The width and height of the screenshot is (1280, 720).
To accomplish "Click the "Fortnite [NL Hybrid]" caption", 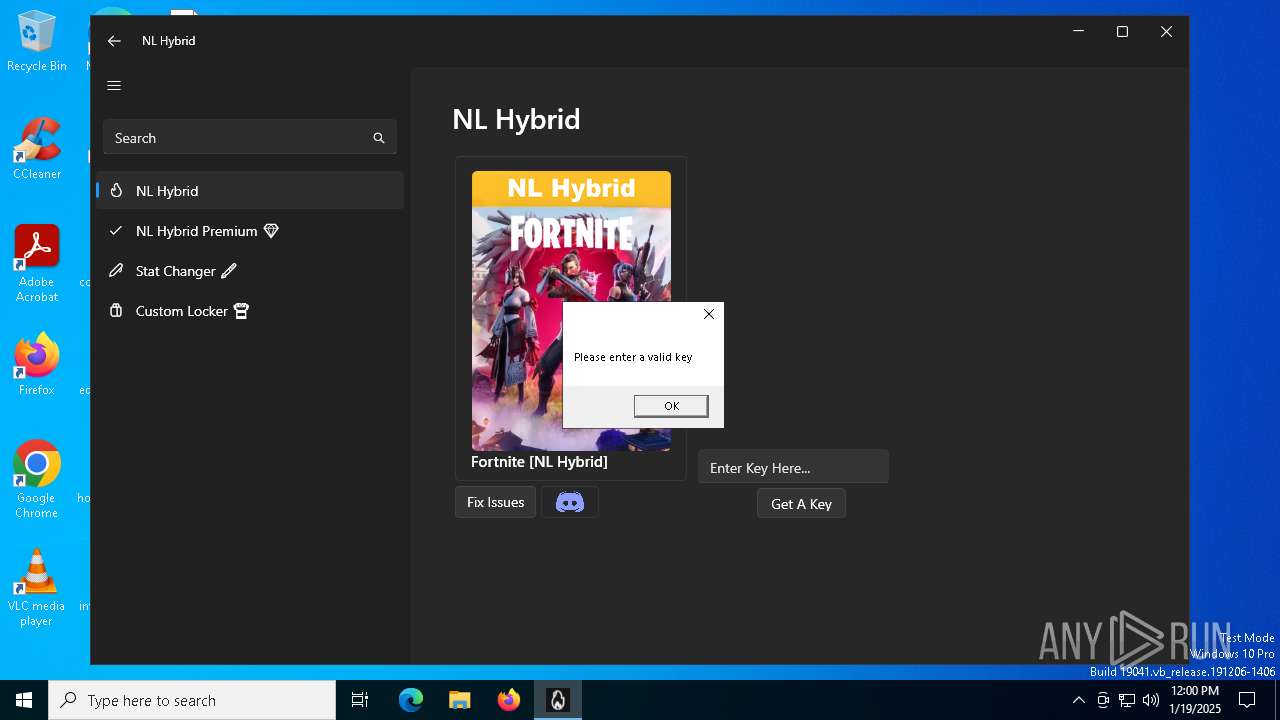I will pyautogui.click(x=539, y=462).
